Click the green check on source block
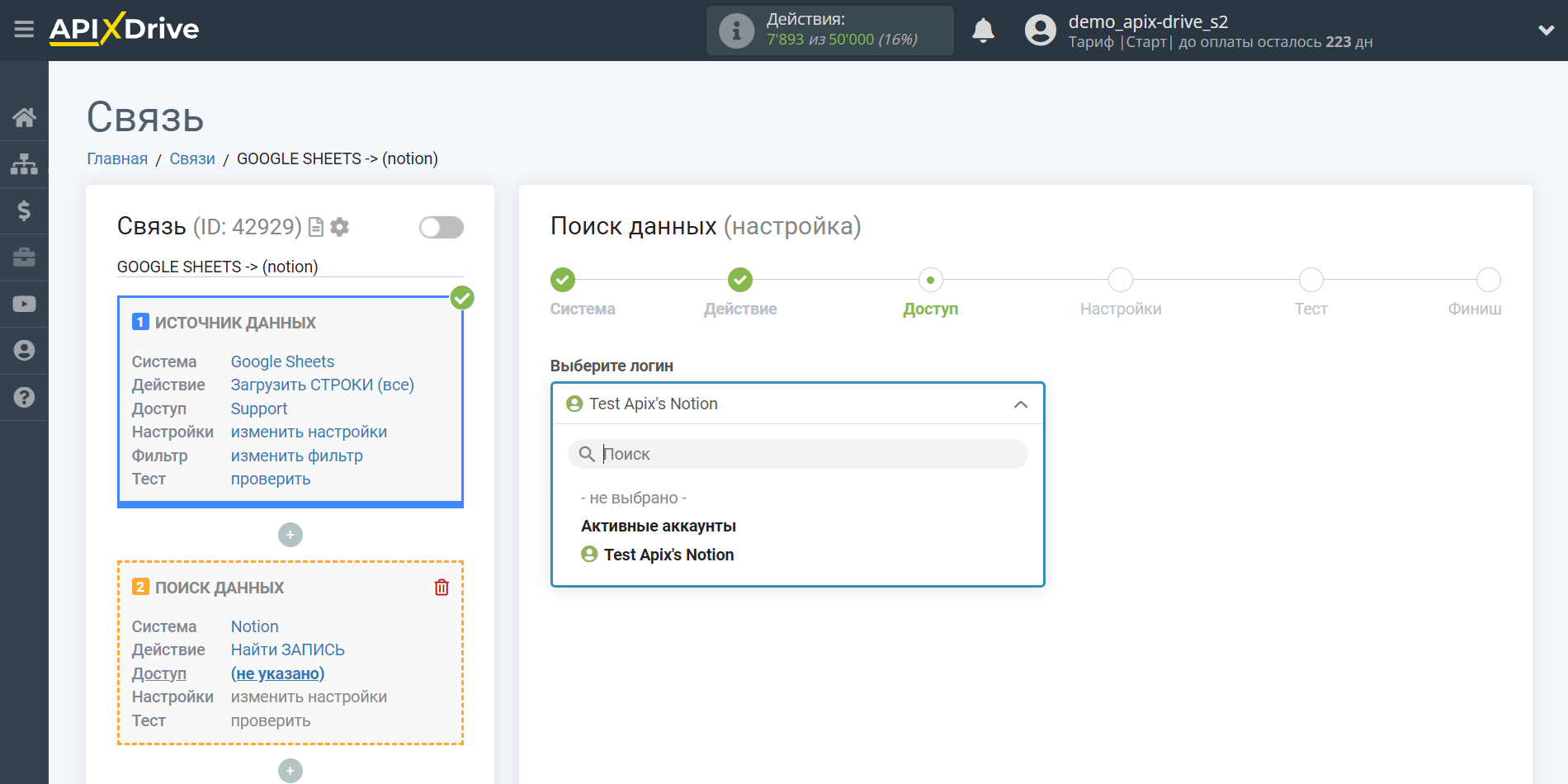This screenshot has width=1568, height=784. click(x=462, y=298)
